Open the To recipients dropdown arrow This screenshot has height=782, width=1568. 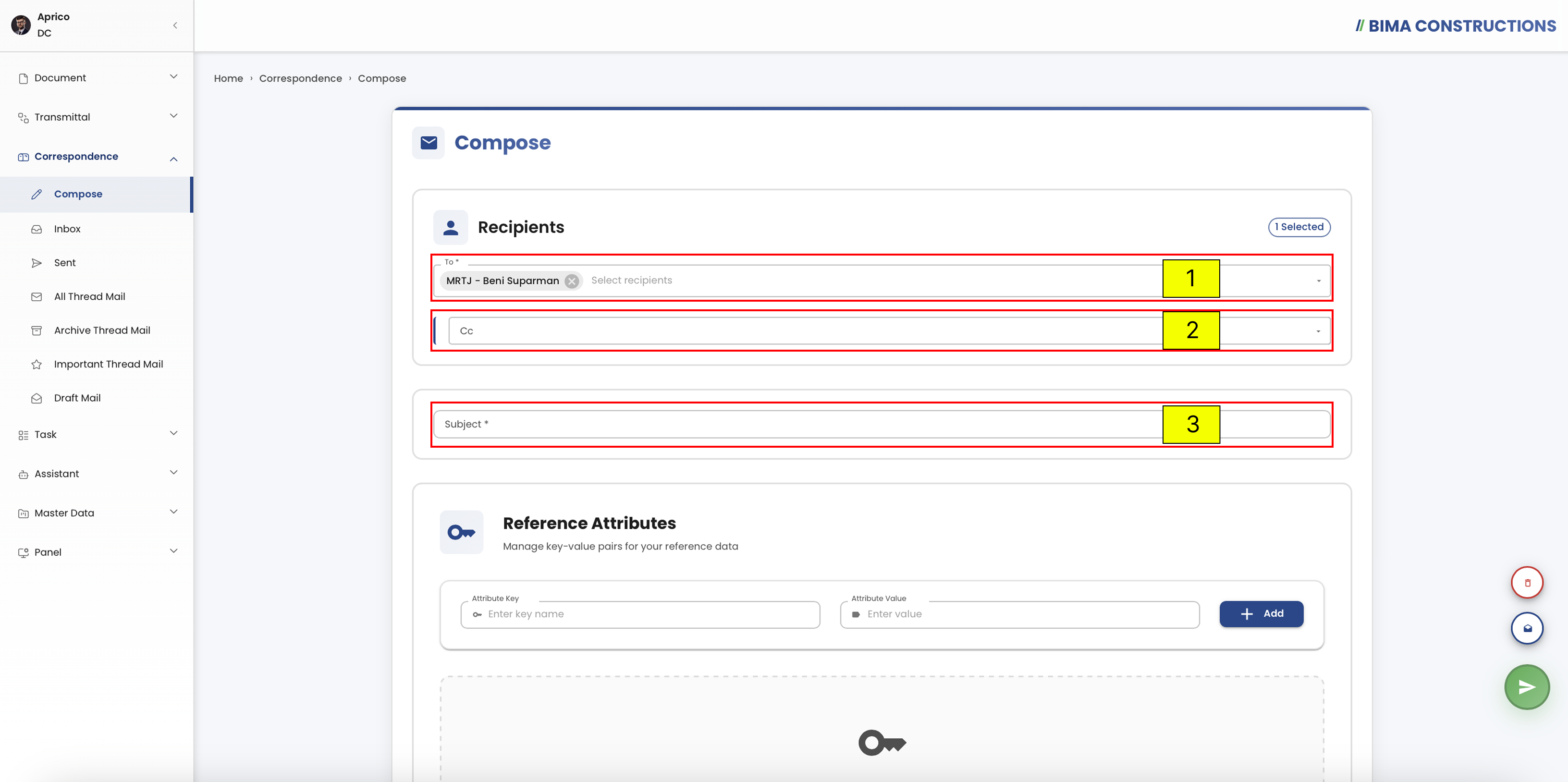[x=1318, y=281]
